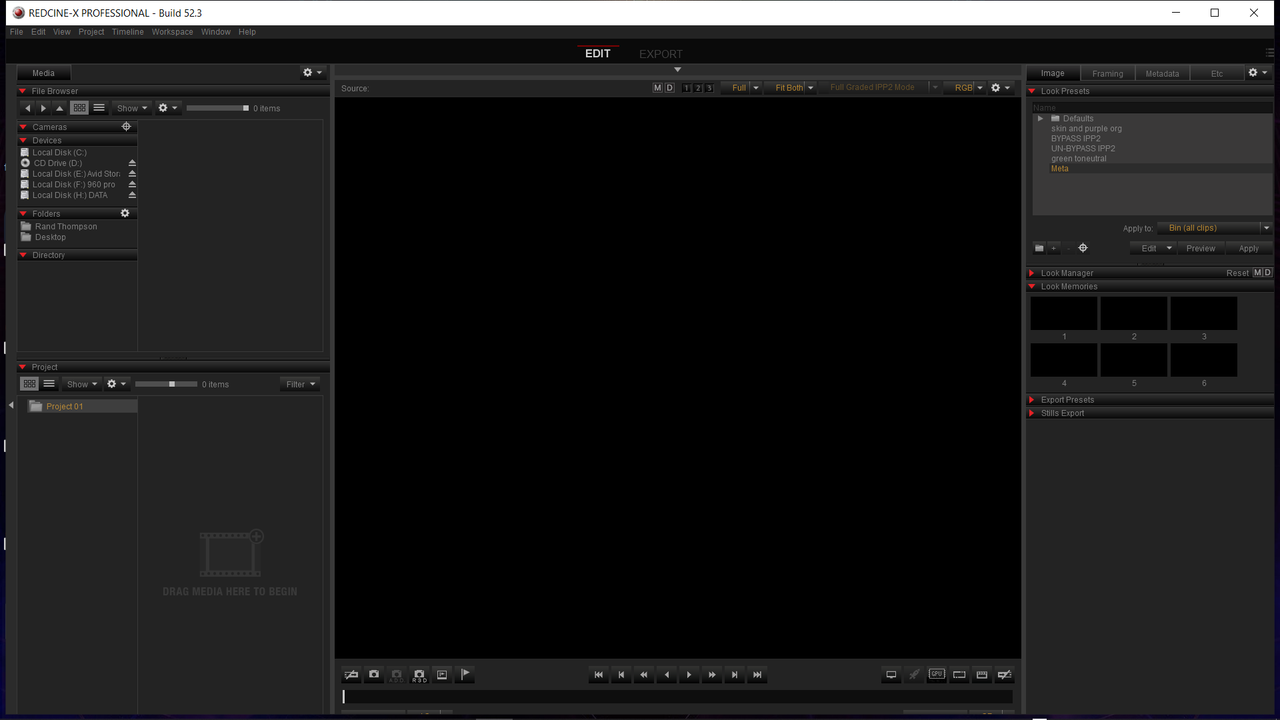Click the target icon beside Cameras
Viewport: 1280px width, 720px height.
(126, 127)
